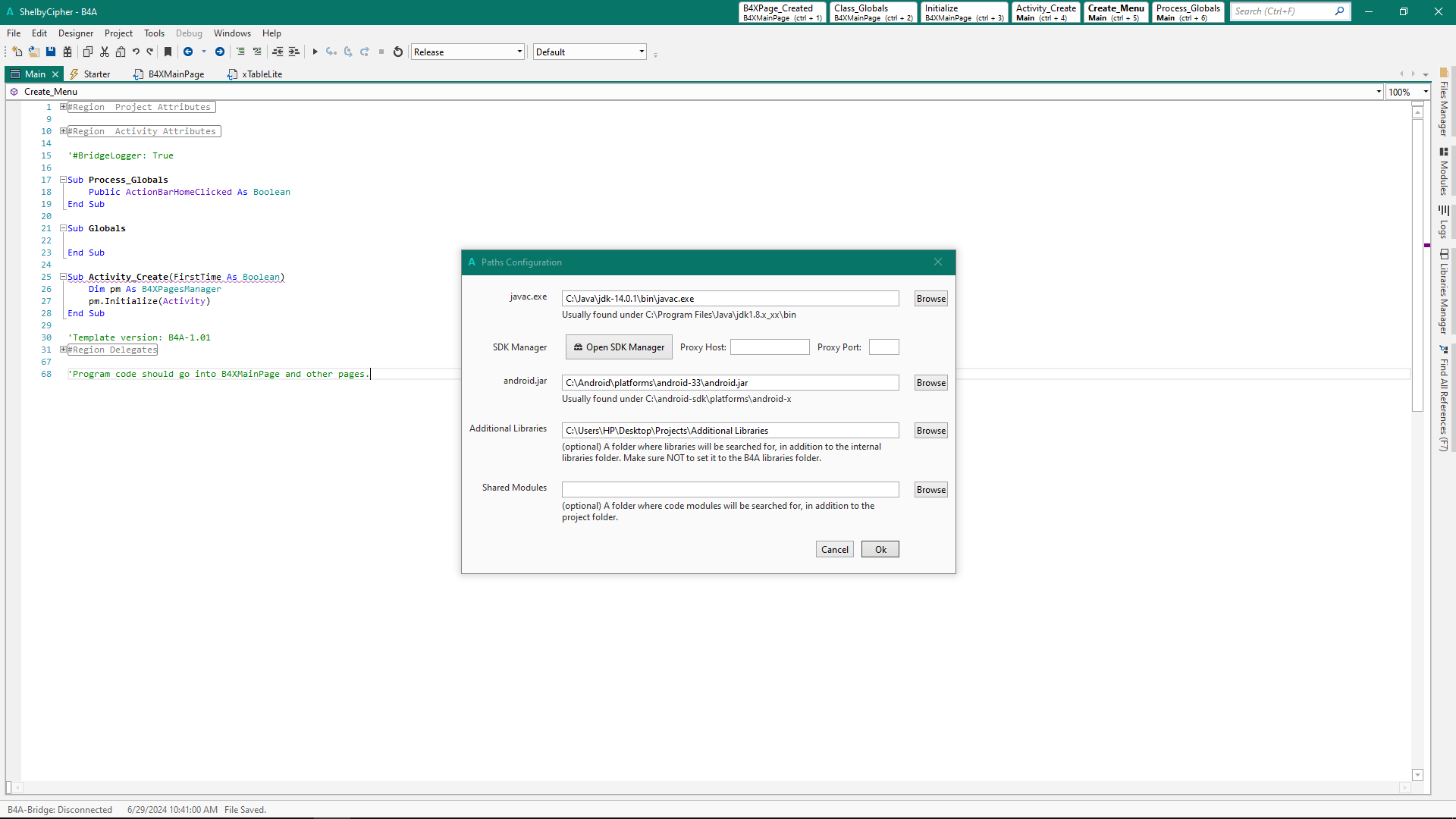Click the Undo arrow icon
The width and height of the screenshot is (1456, 819).
coord(136,52)
